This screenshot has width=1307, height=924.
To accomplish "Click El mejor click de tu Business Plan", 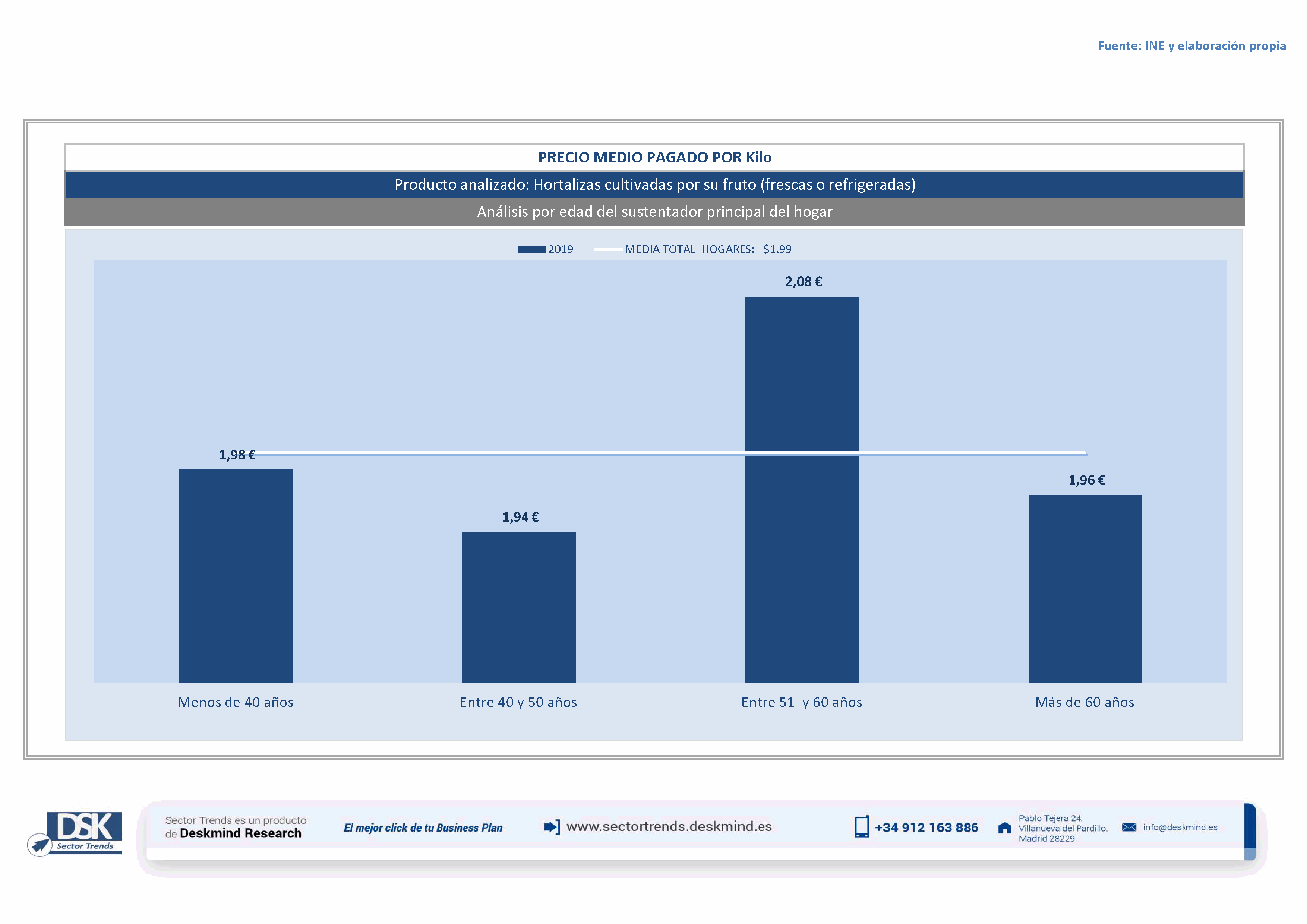I will point(423,828).
